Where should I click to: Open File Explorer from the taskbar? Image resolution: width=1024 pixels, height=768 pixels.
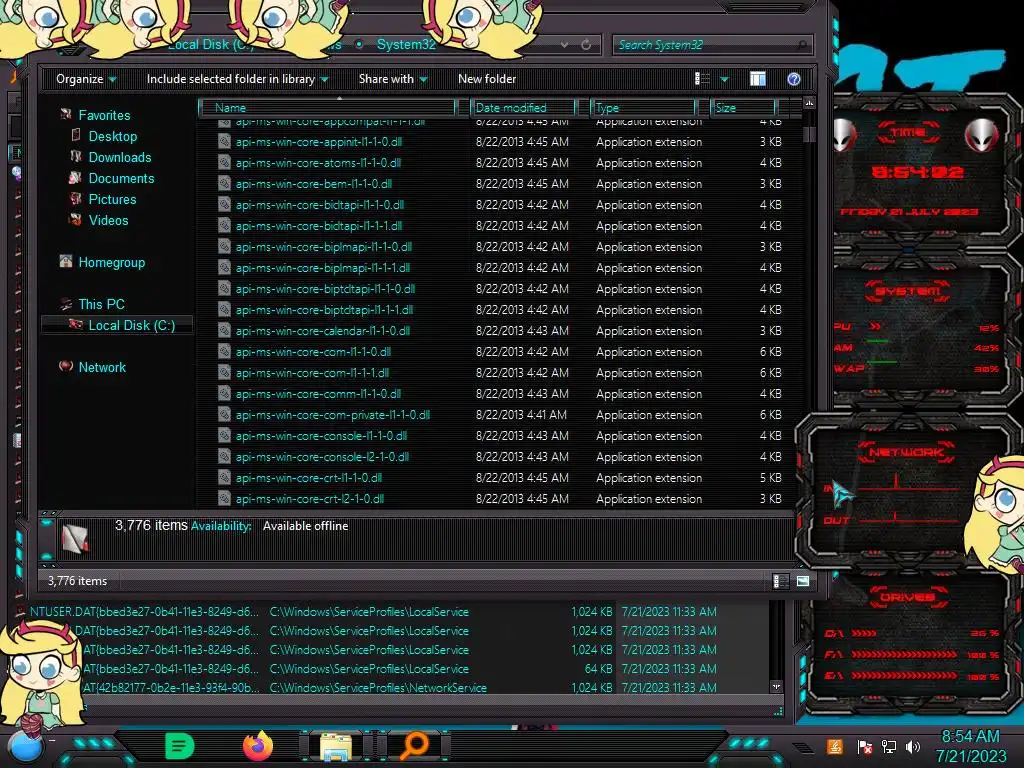[336, 746]
